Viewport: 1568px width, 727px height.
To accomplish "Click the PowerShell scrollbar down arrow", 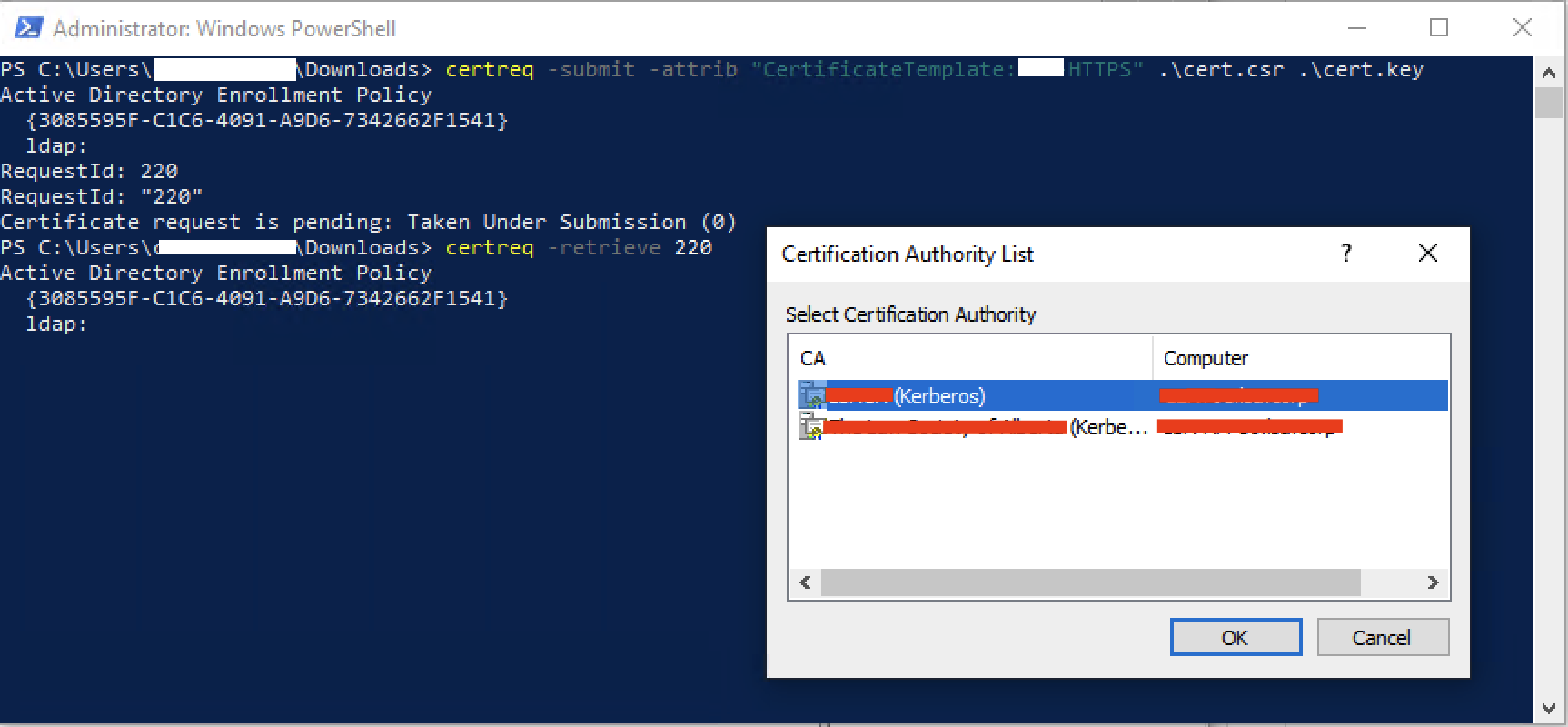I will (x=1549, y=709).
